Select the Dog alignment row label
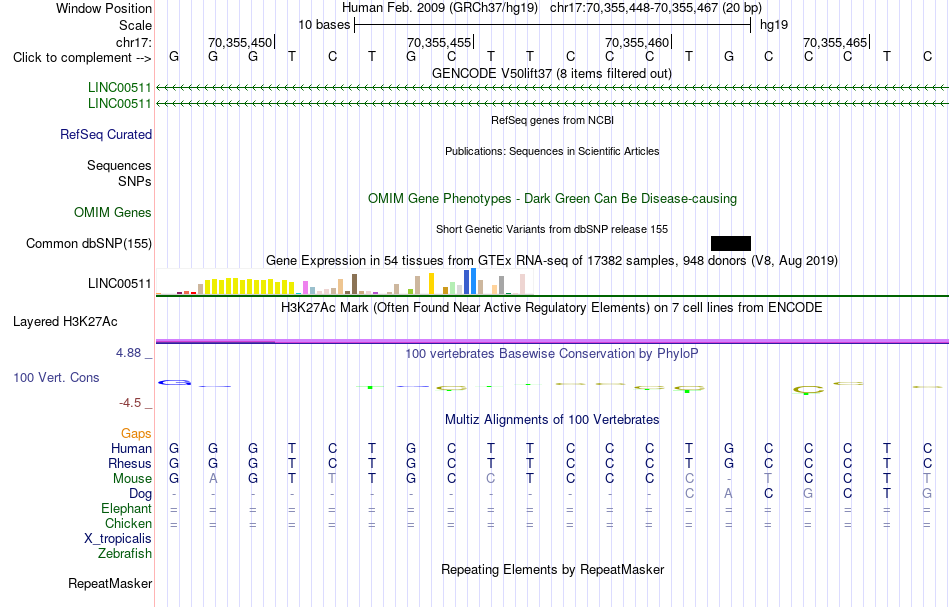The image size is (950, 607). click(x=140, y=494)
